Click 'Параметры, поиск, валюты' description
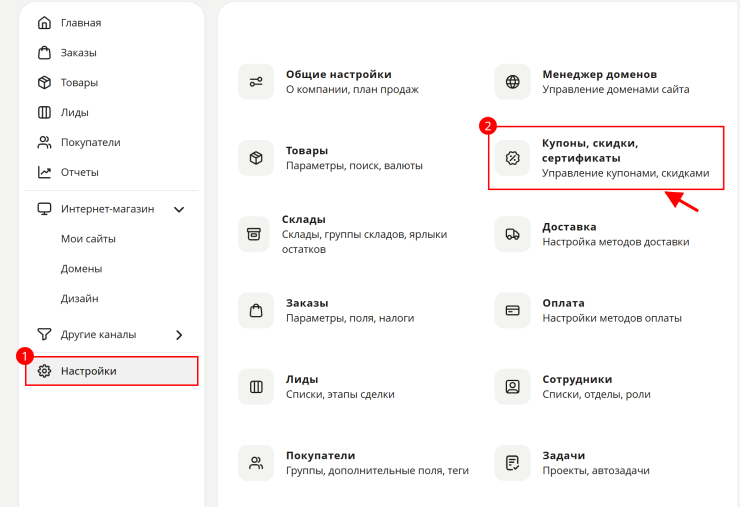 354,166
